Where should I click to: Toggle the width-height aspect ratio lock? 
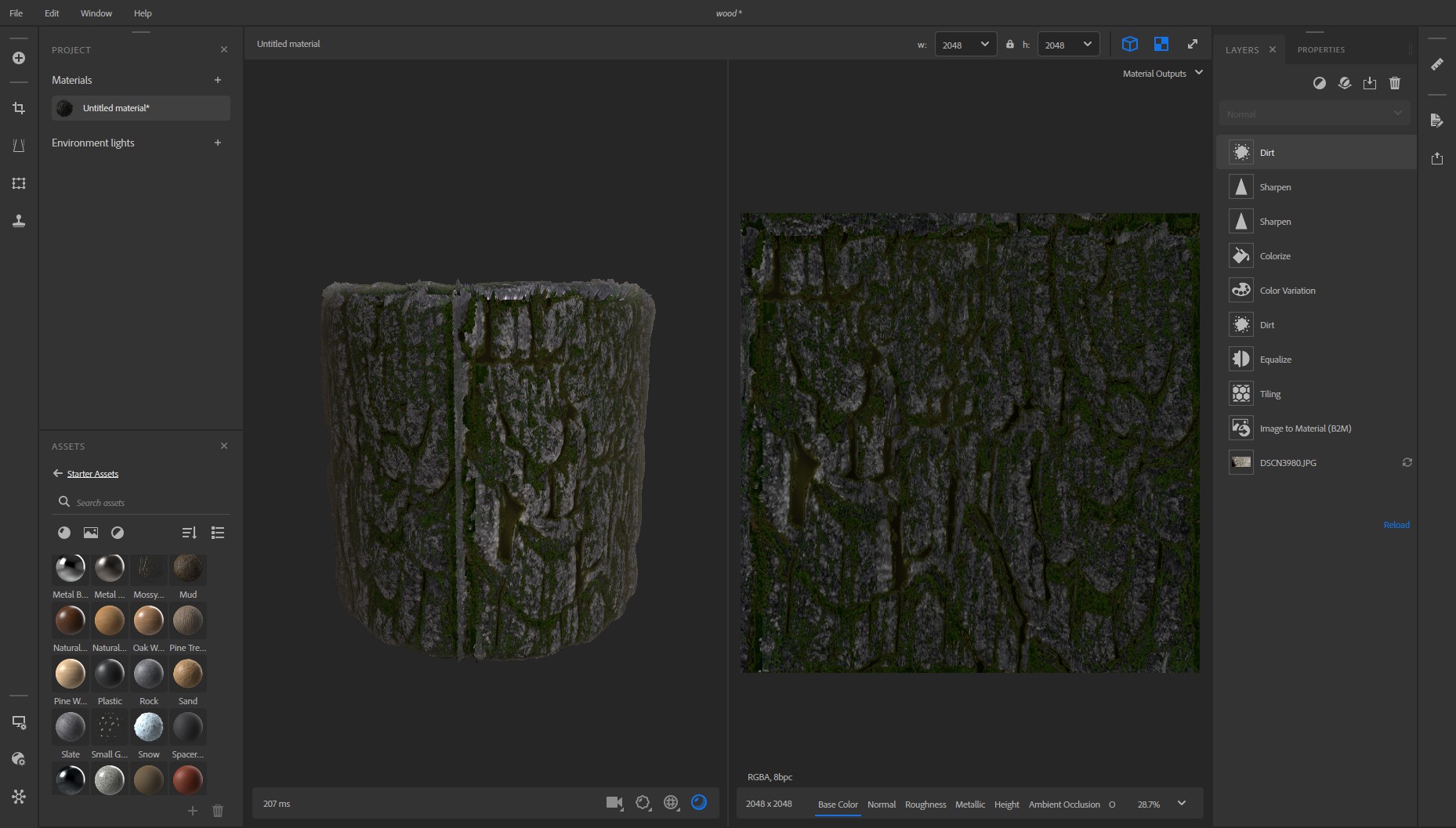tap(1010, 45)
